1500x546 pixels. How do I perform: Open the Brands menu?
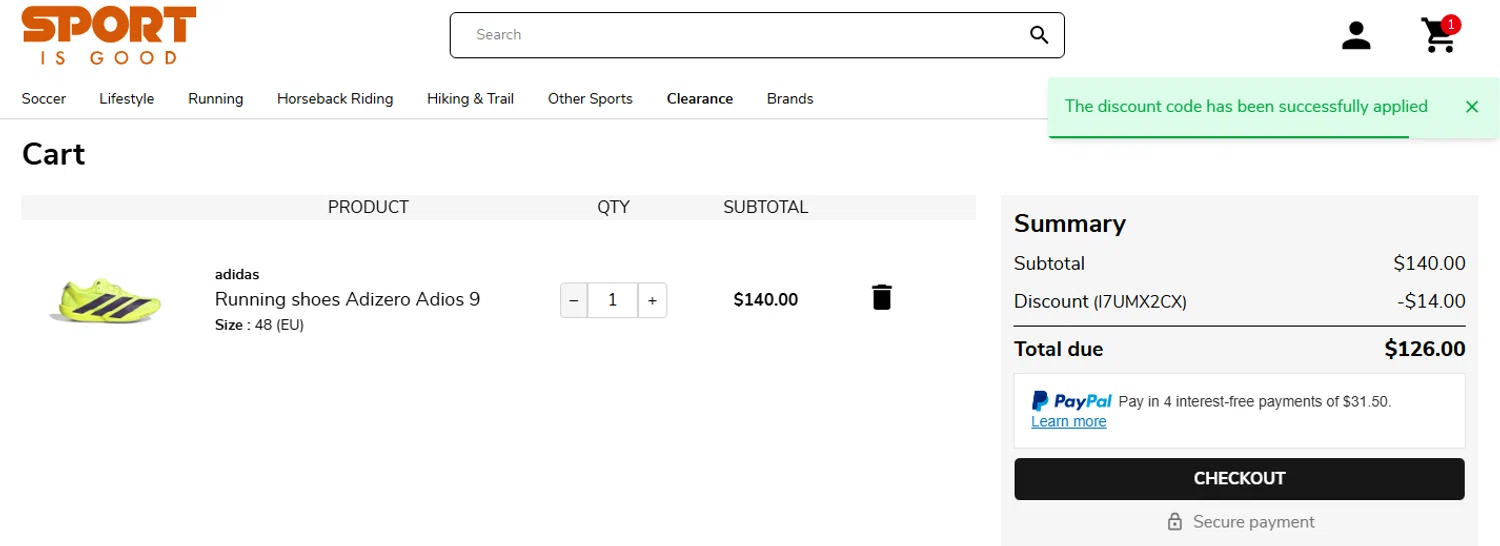coord(790,99)
